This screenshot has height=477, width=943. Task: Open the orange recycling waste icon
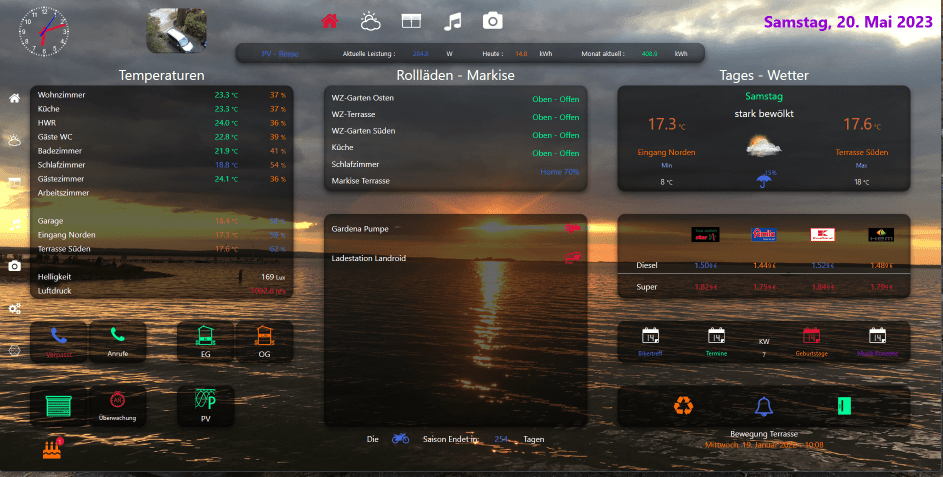[x=683, y=406]
